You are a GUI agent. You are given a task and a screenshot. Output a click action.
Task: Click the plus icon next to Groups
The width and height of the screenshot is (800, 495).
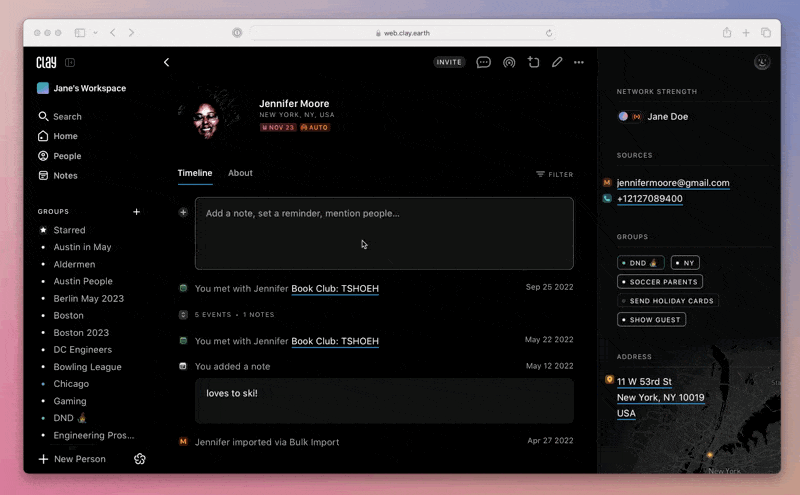pos(137,212)
